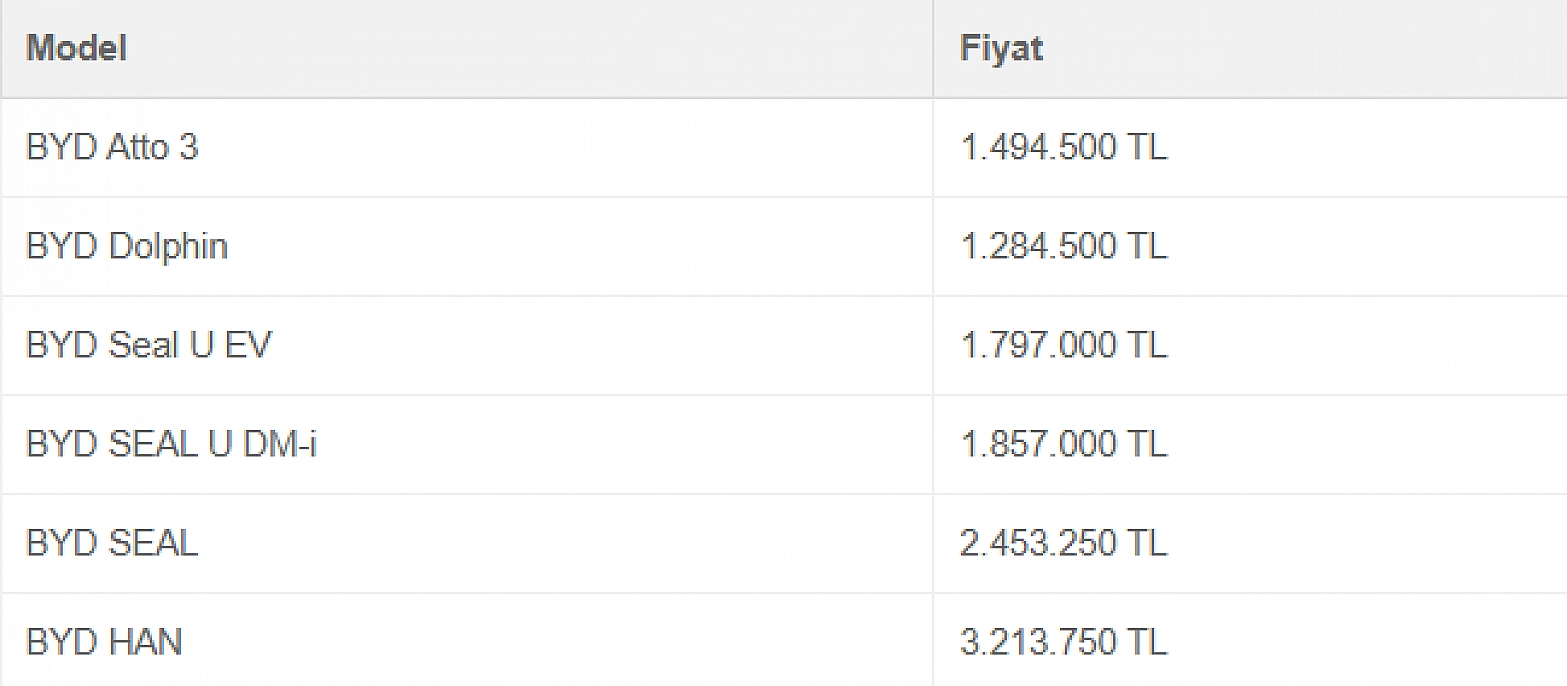Click the HAN text in last row
The width and height of the screenshot is (1567, 686).
[x=145, y=642]
